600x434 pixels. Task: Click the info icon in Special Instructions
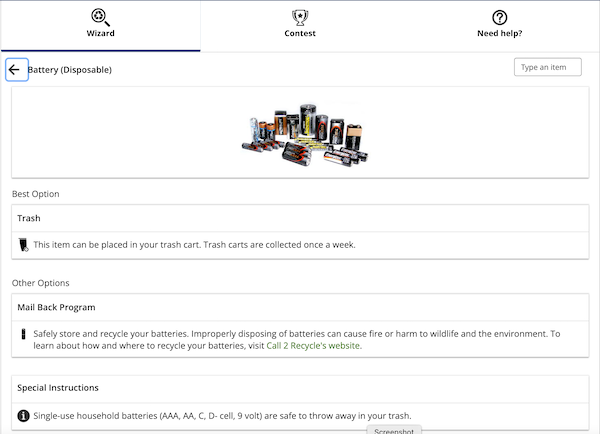coord(23,416)
